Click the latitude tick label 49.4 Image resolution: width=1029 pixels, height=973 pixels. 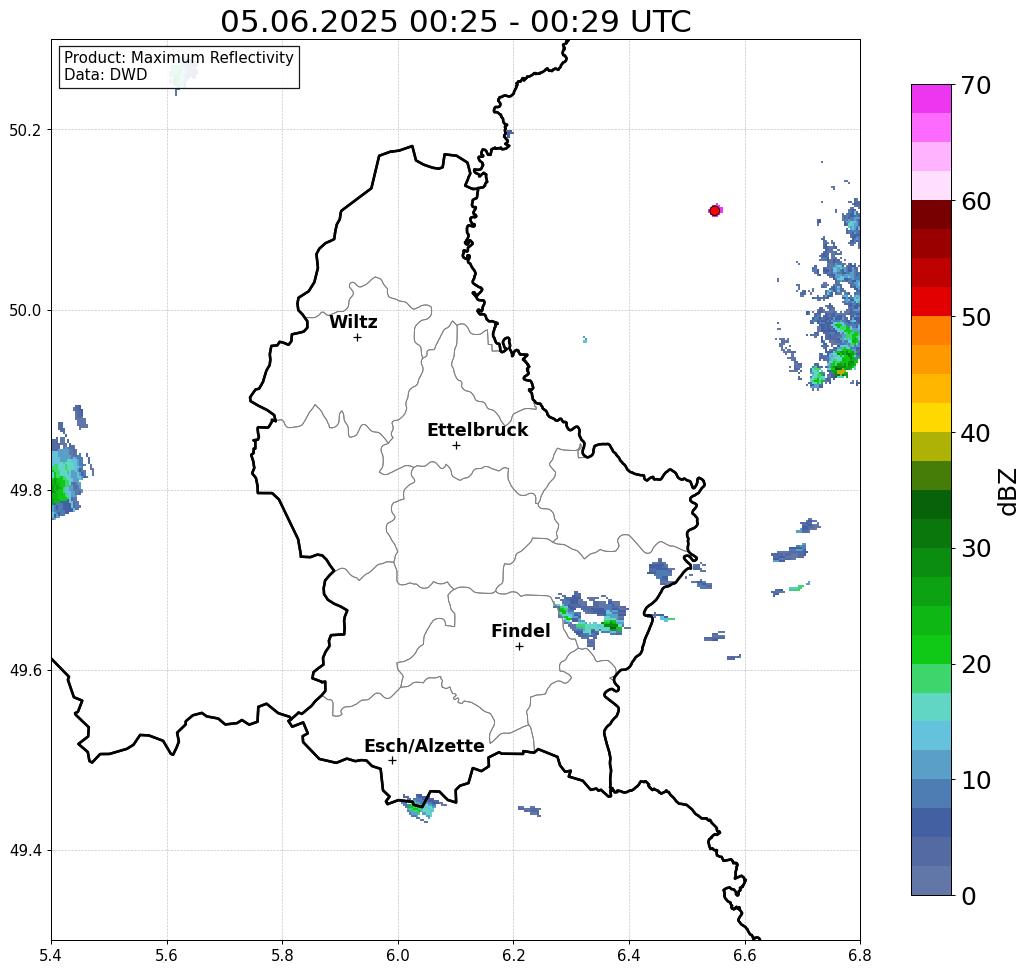click(25, 850)
